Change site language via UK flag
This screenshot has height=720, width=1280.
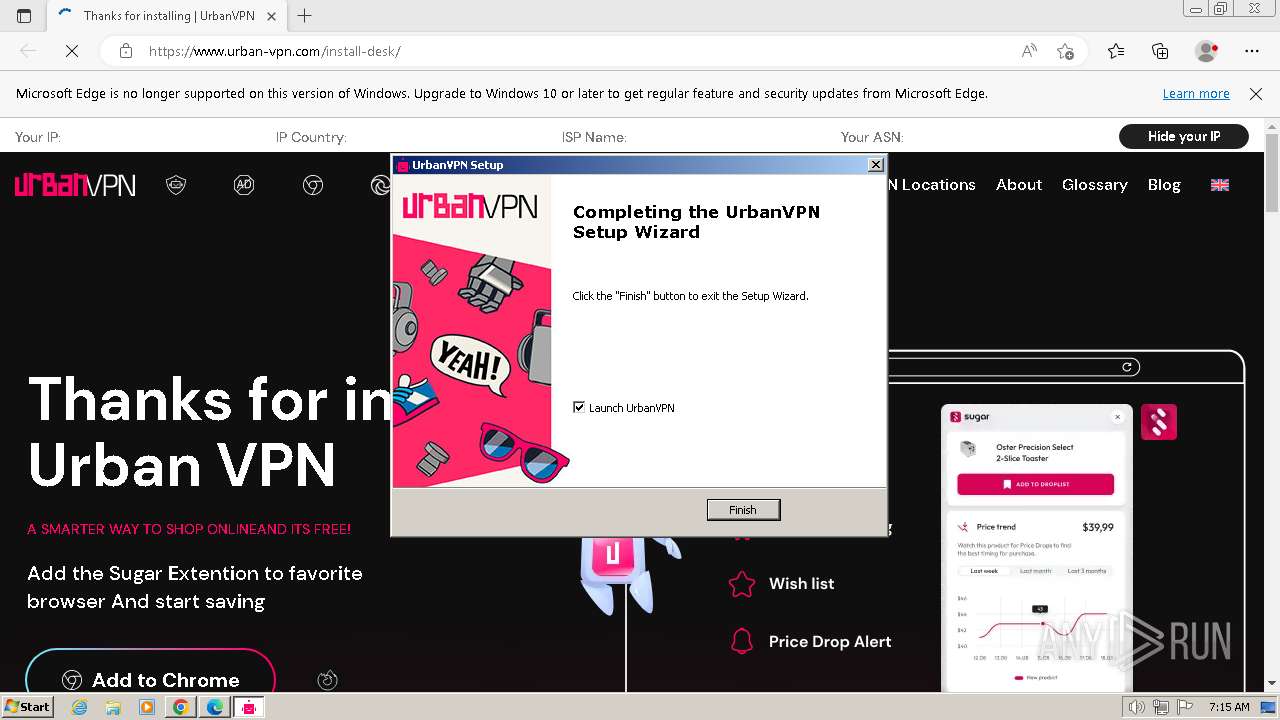[x=1220, y=185]
